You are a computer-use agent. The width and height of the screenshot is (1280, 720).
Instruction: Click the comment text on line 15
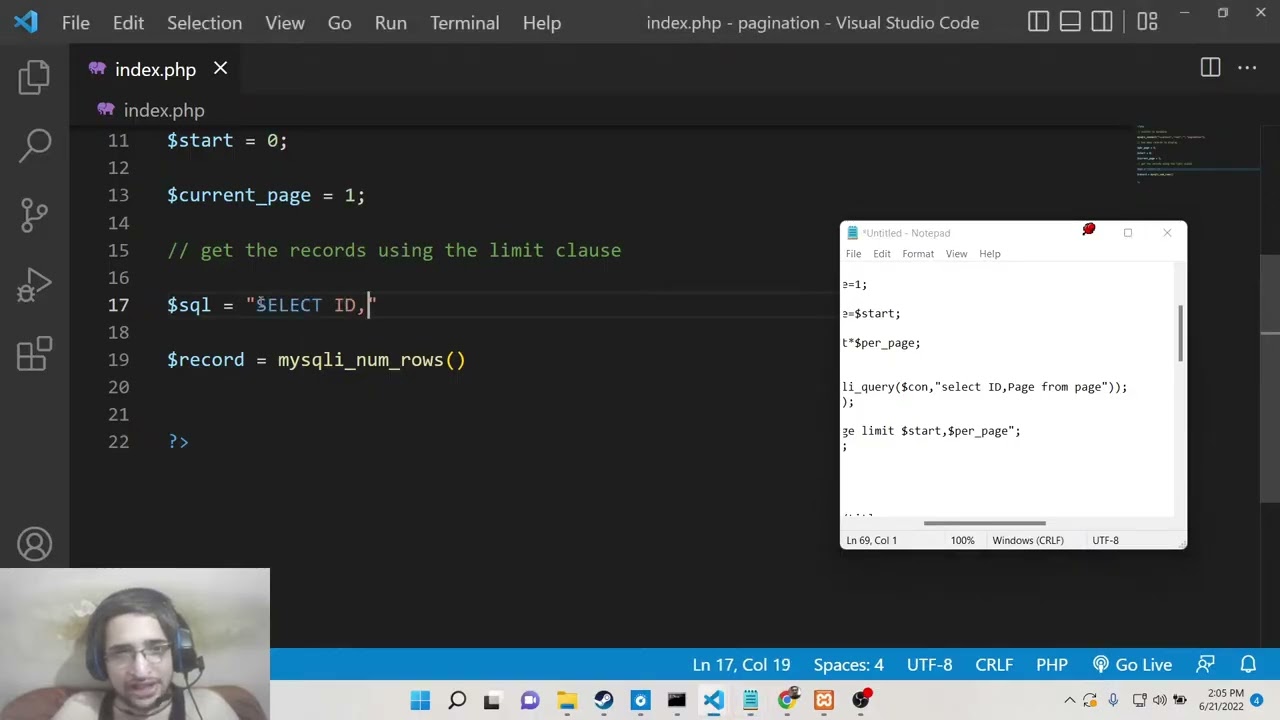(394, 250)
